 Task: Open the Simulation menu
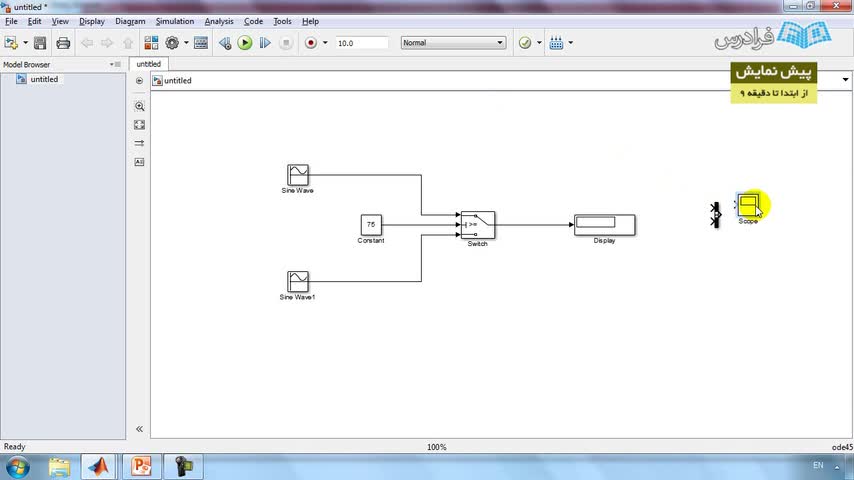click(174, 21)
